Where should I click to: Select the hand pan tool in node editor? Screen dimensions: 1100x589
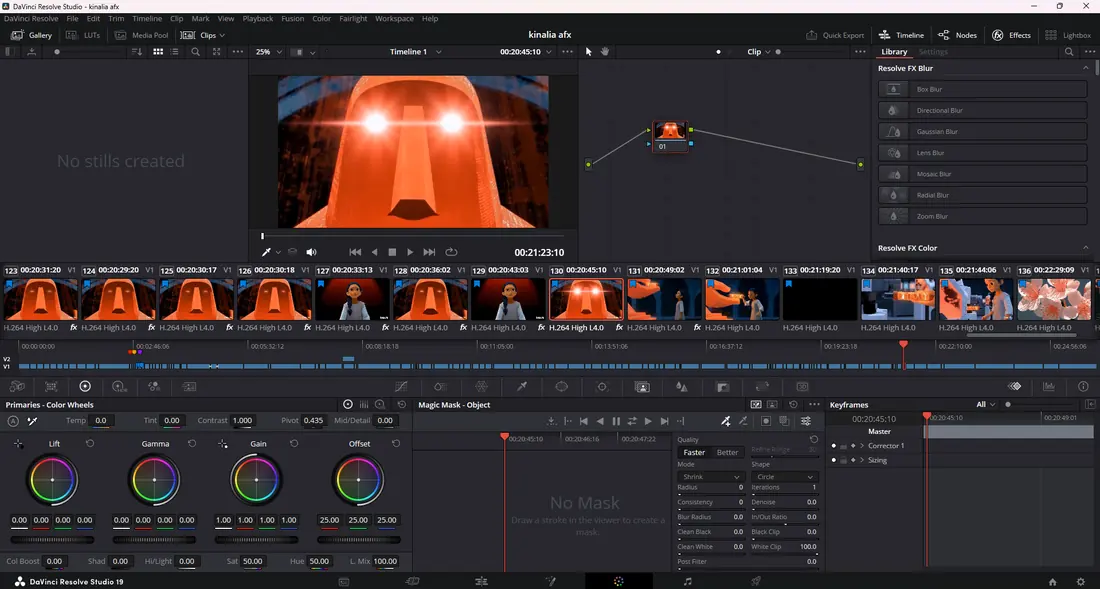[605, 52]
